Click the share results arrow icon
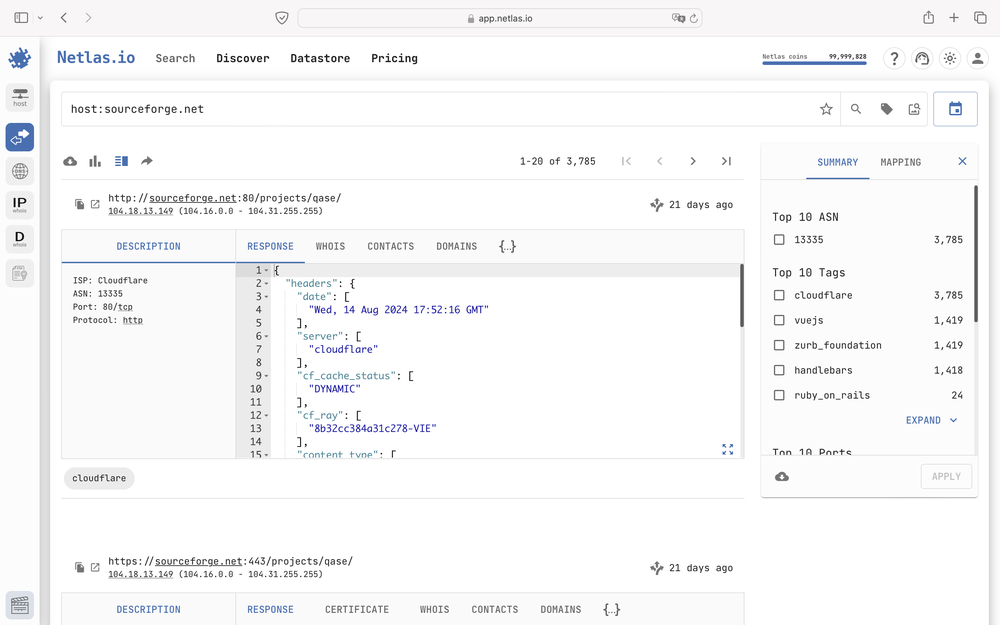 point(145,161)
